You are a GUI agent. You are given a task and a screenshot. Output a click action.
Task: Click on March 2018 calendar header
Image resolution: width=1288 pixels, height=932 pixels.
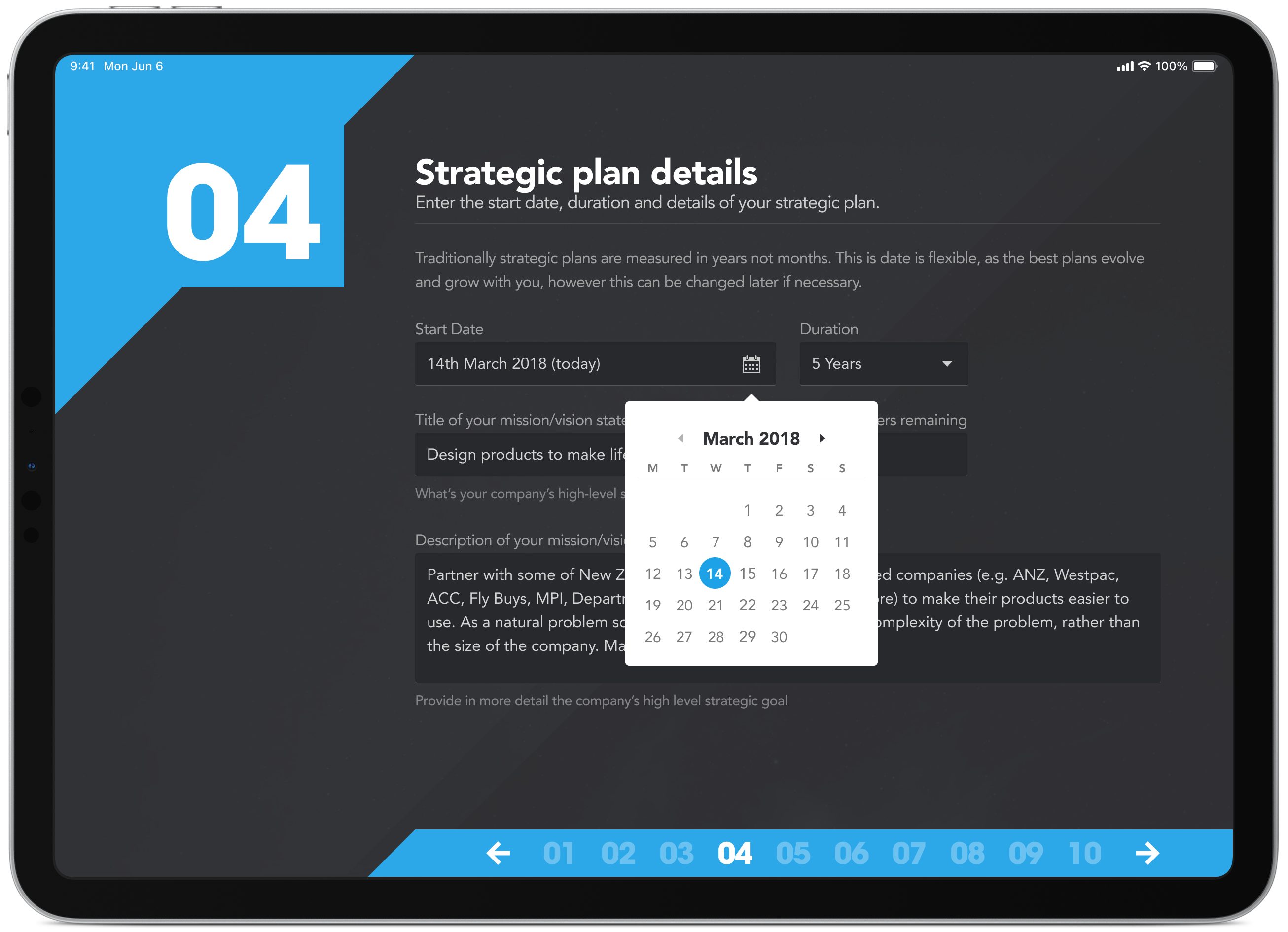click(x=749, y=439)
